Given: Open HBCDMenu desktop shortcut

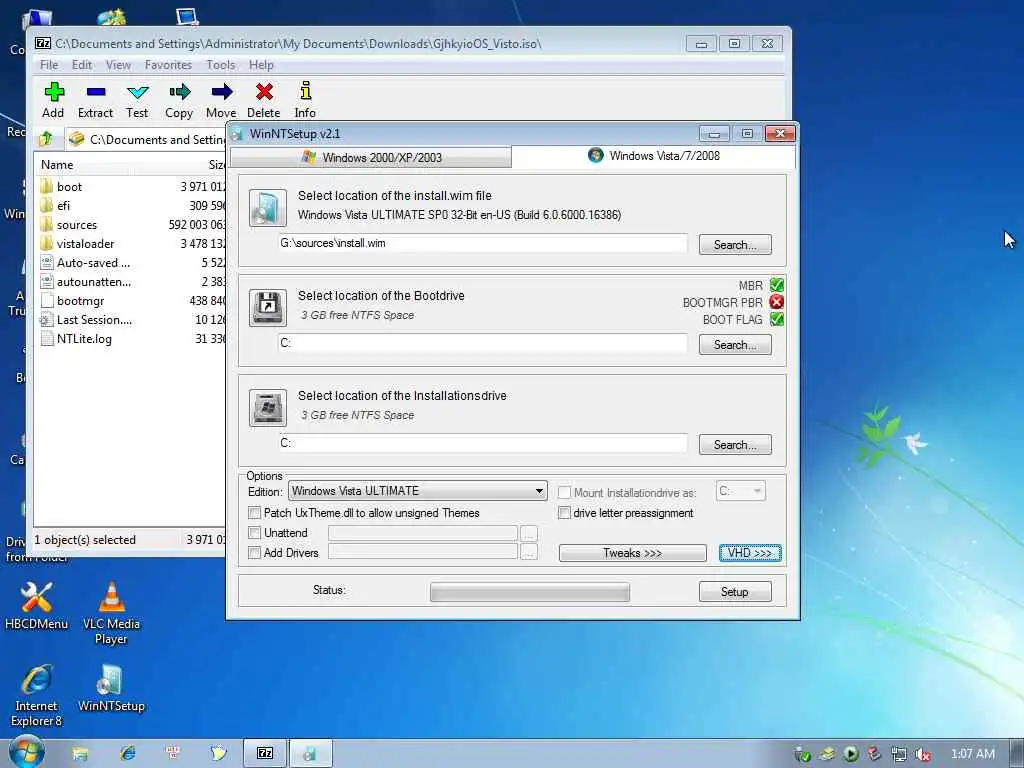Looking at the screenshot, I should tap(36, 605).
